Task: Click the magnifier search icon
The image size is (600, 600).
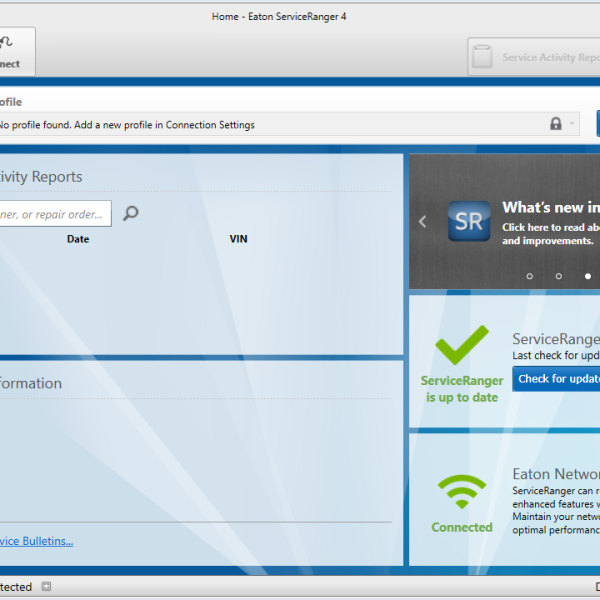Action: 130,213
